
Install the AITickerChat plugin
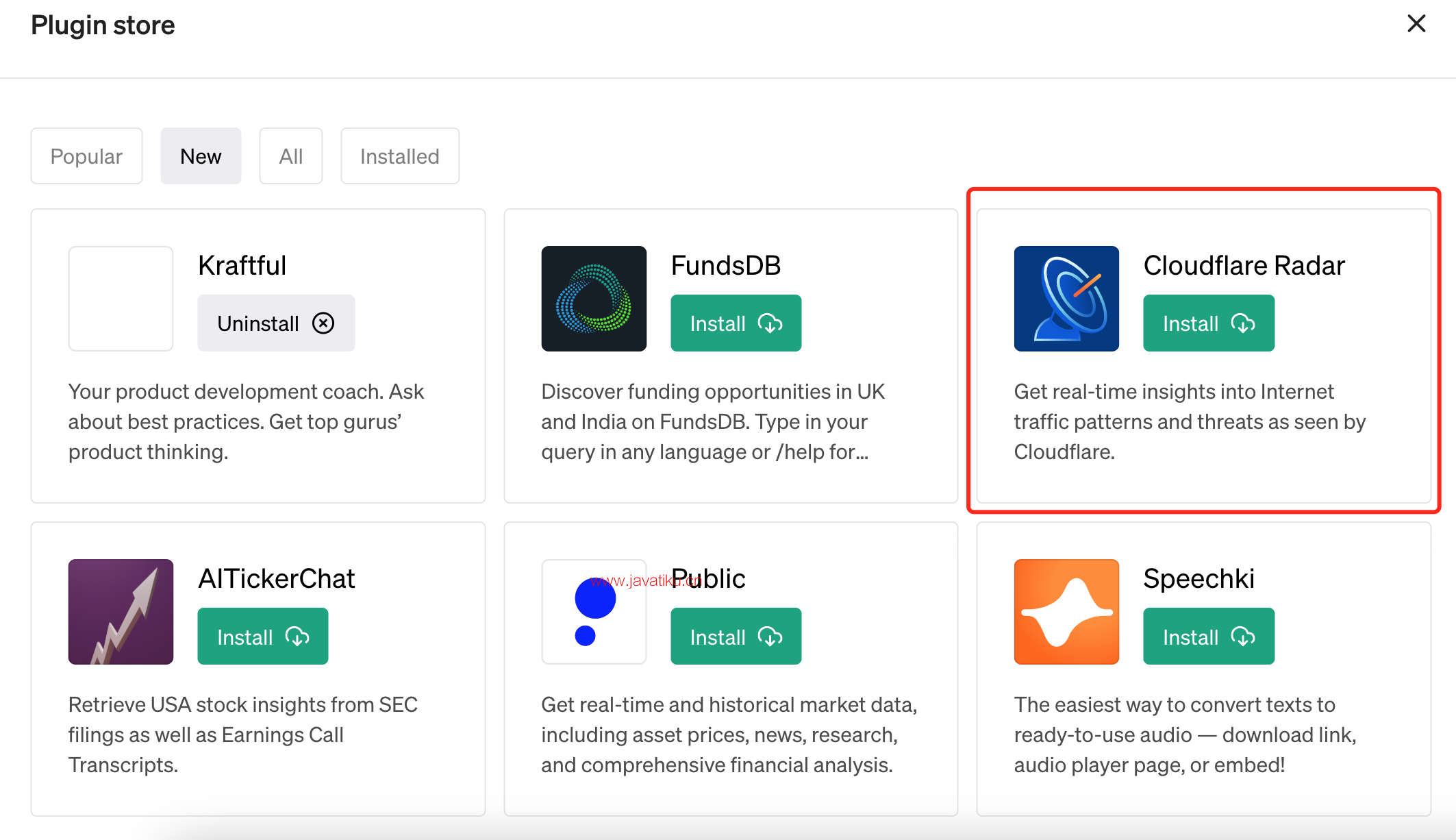coord(263,637)
